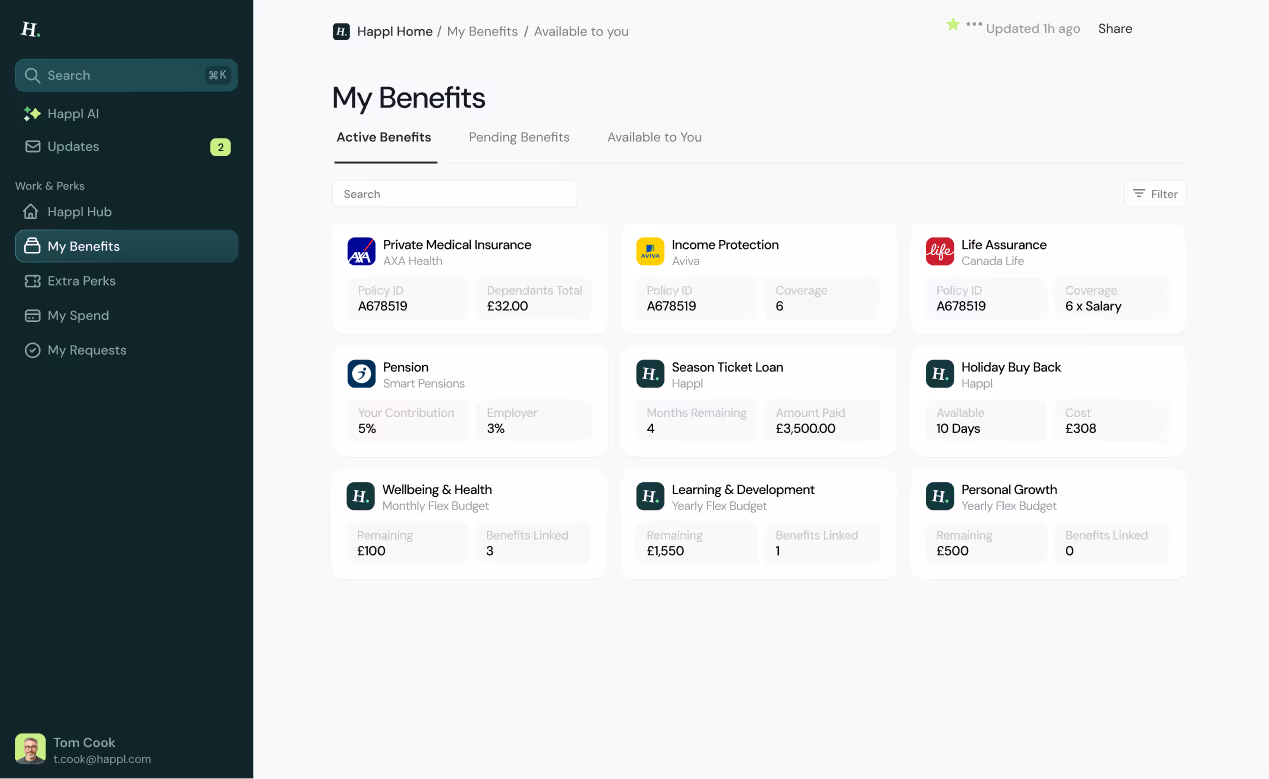Select the Aviva logo on Income Protection card

point(650,251)
